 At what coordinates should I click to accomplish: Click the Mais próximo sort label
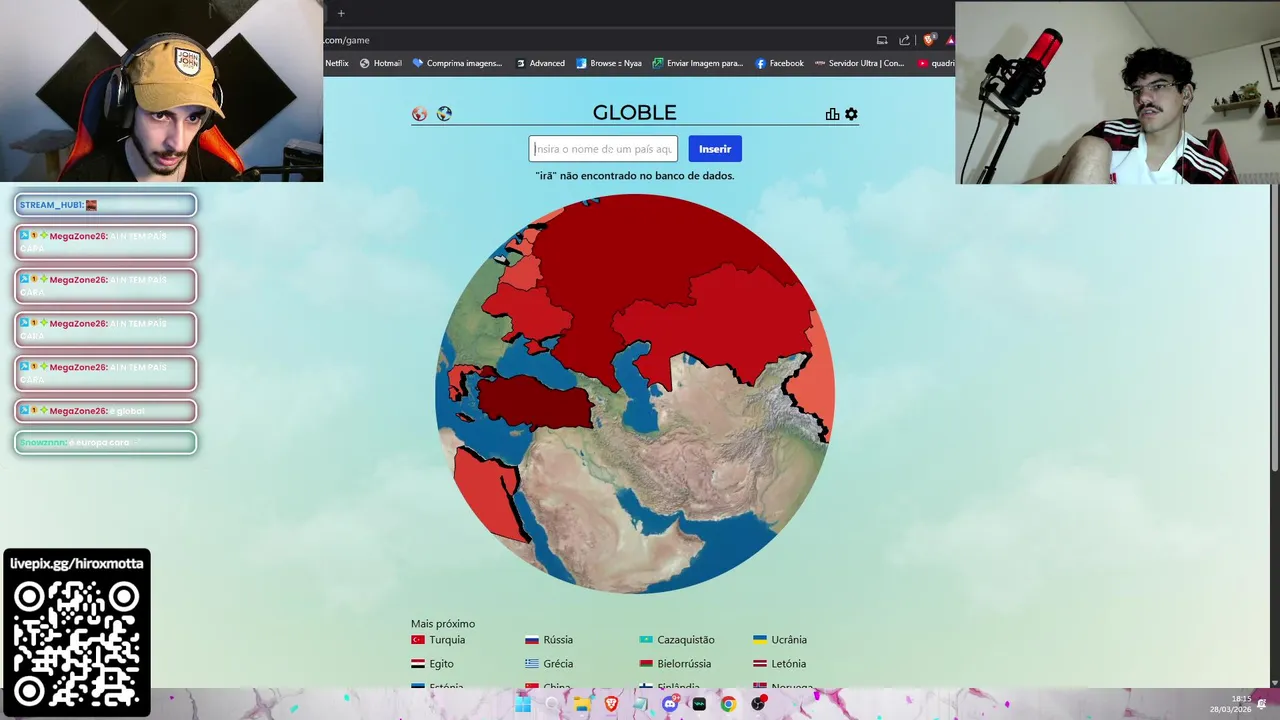pyautogui.click(x=443, y=624)
